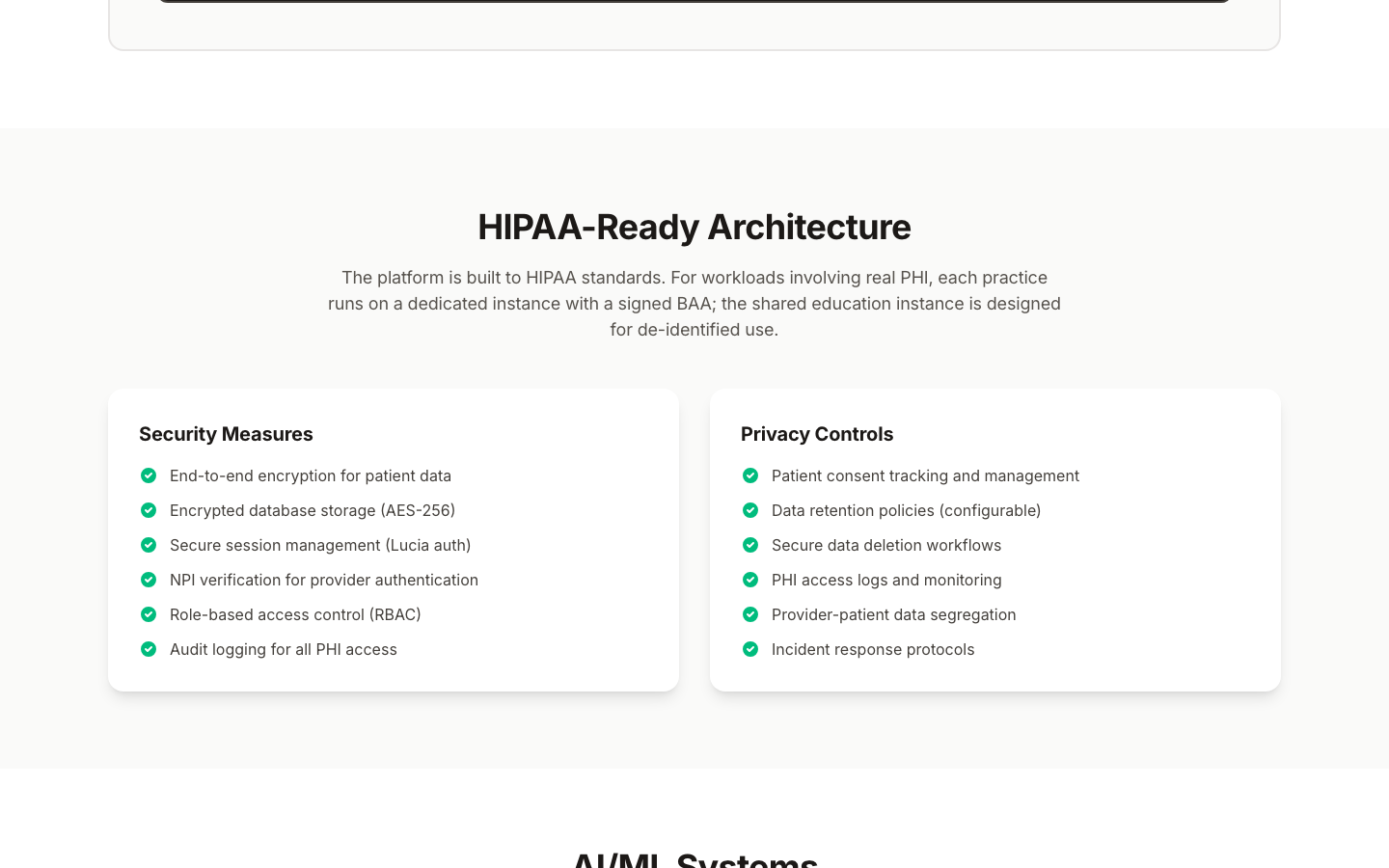Click check icon beside Data retention policies

[x=750, y=510]
